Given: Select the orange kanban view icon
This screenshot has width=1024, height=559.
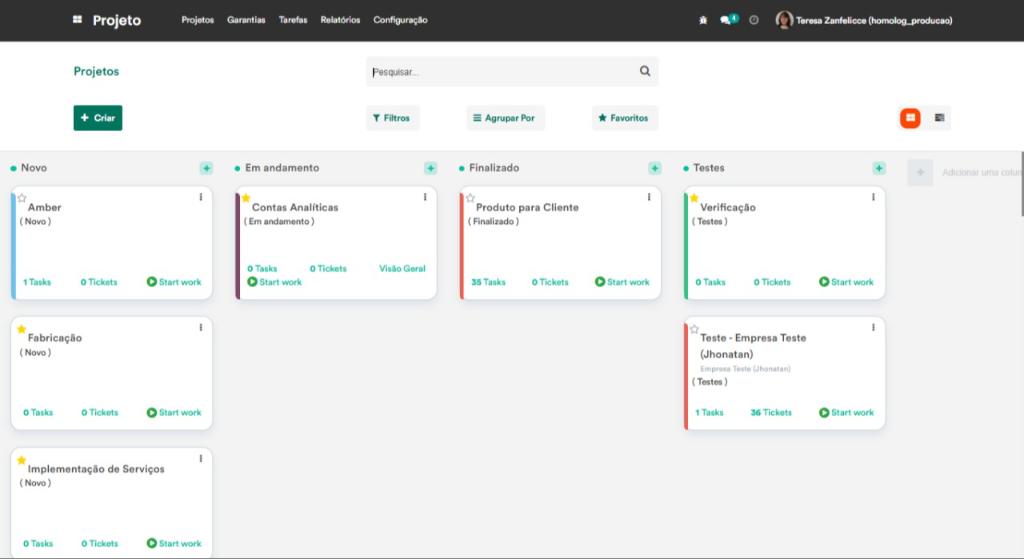Looking at the screenshot, I should 910,118.
